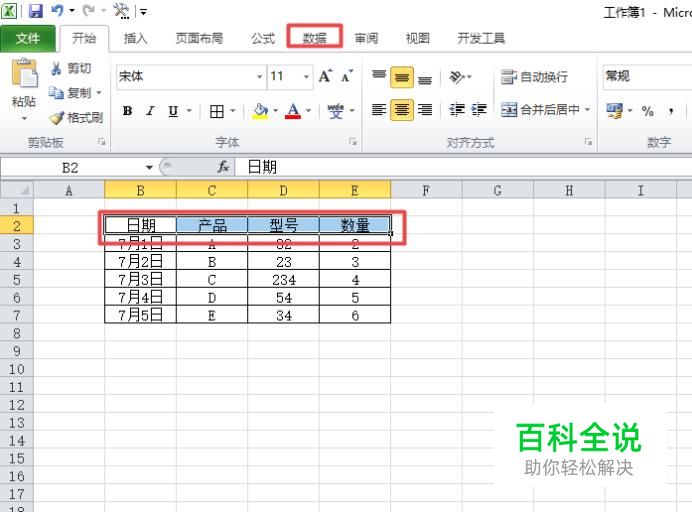Open the Paste clipboard icon
Screen dimensions: 692x512
[25, 73]
